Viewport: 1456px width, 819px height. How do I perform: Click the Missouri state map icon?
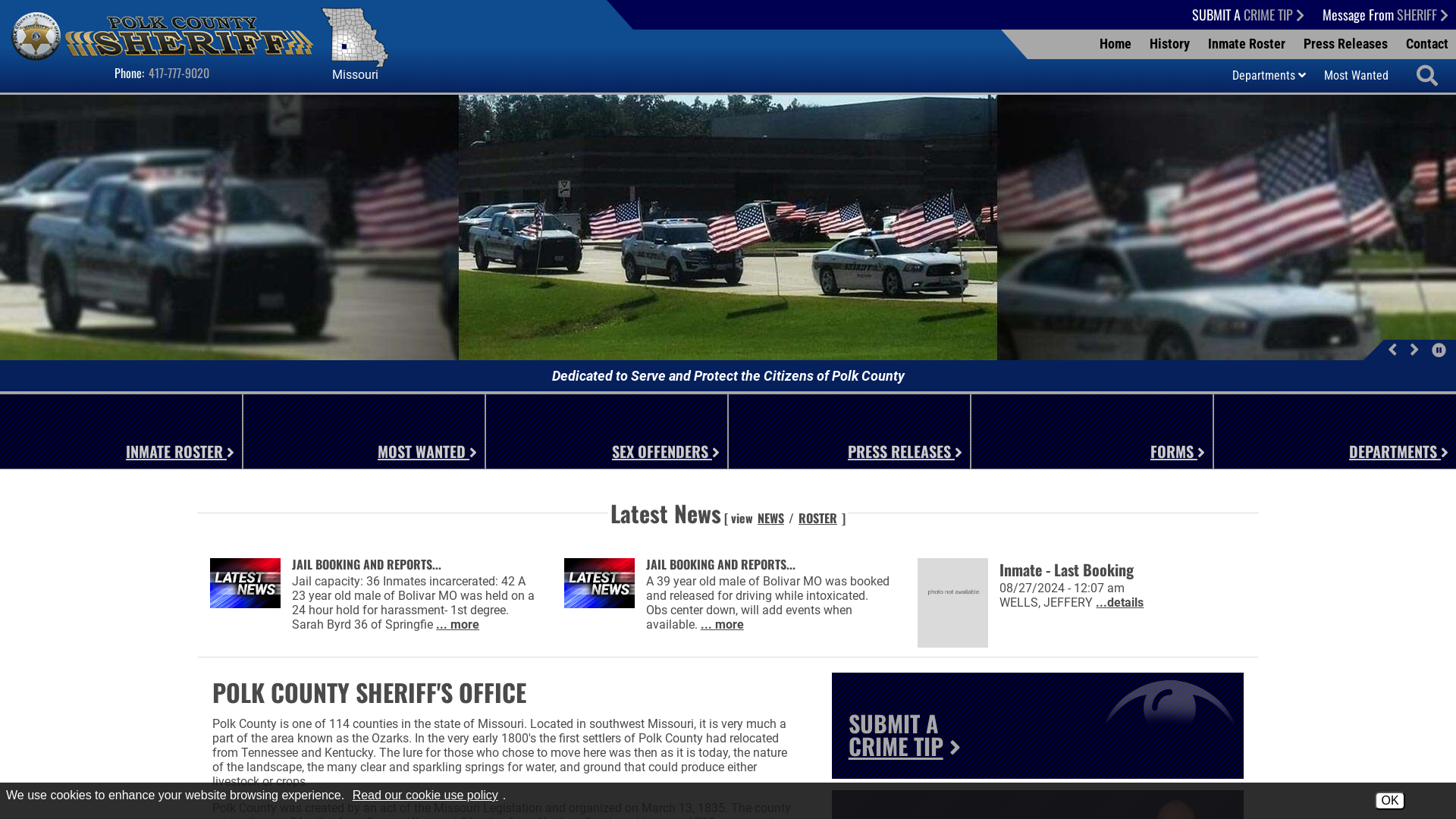click(355, 37)
